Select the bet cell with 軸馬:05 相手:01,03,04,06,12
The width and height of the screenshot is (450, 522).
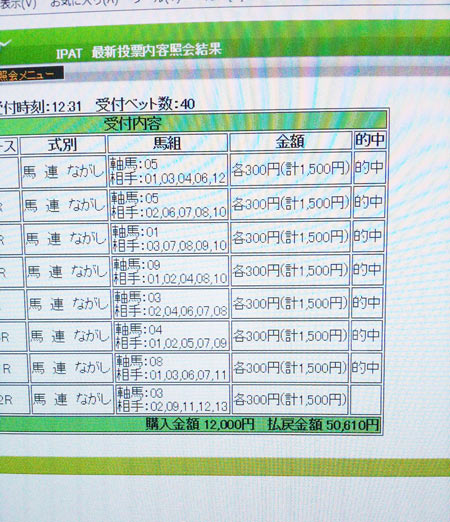click(168, 170)
